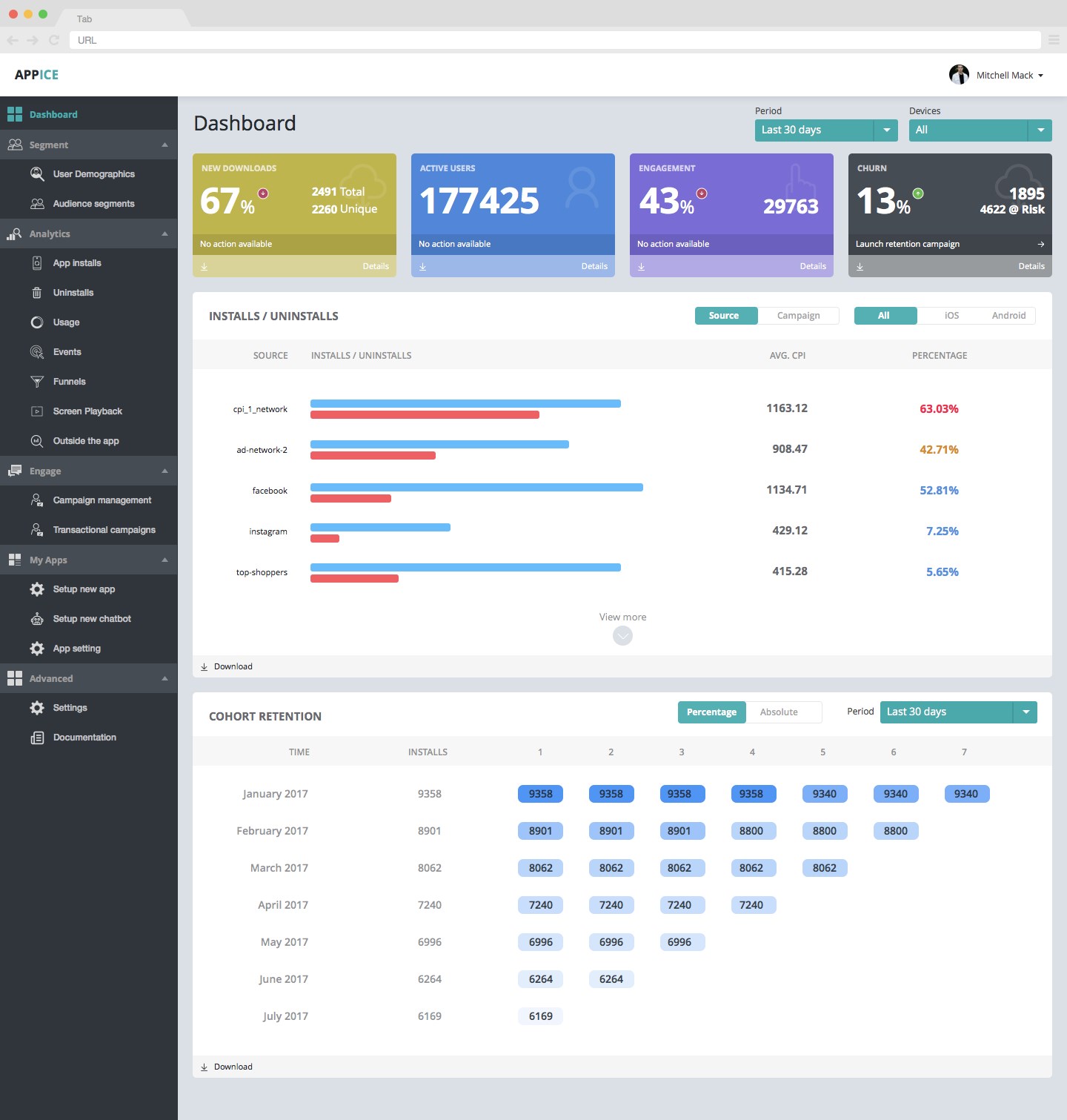This screenshot has width=1067, height=1120.
Task: Click the browser hamburger menu icon
Action: click(1054, 40)
